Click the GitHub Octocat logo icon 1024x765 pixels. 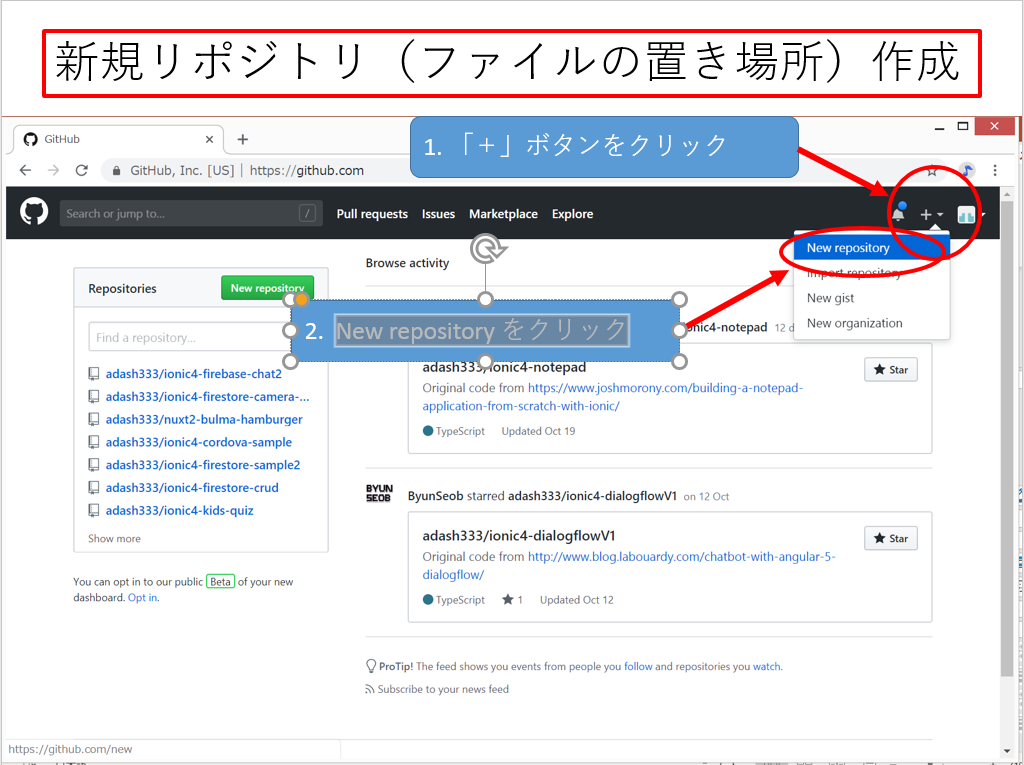[34, 213]
